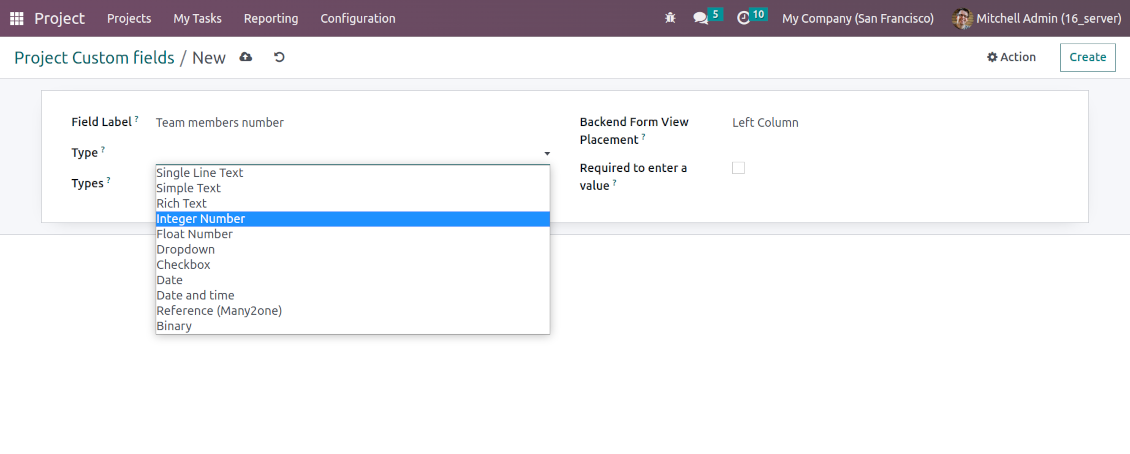The height and width of the screenshot is (454, 1130).
Task: Edit the Field Label text input
Action: point(350,123)
